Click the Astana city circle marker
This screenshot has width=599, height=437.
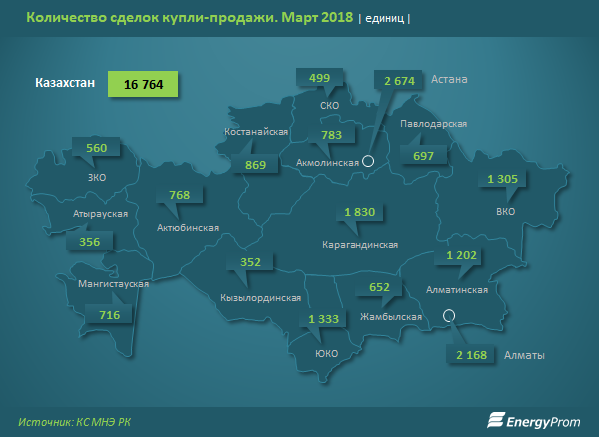click(368, 161)
